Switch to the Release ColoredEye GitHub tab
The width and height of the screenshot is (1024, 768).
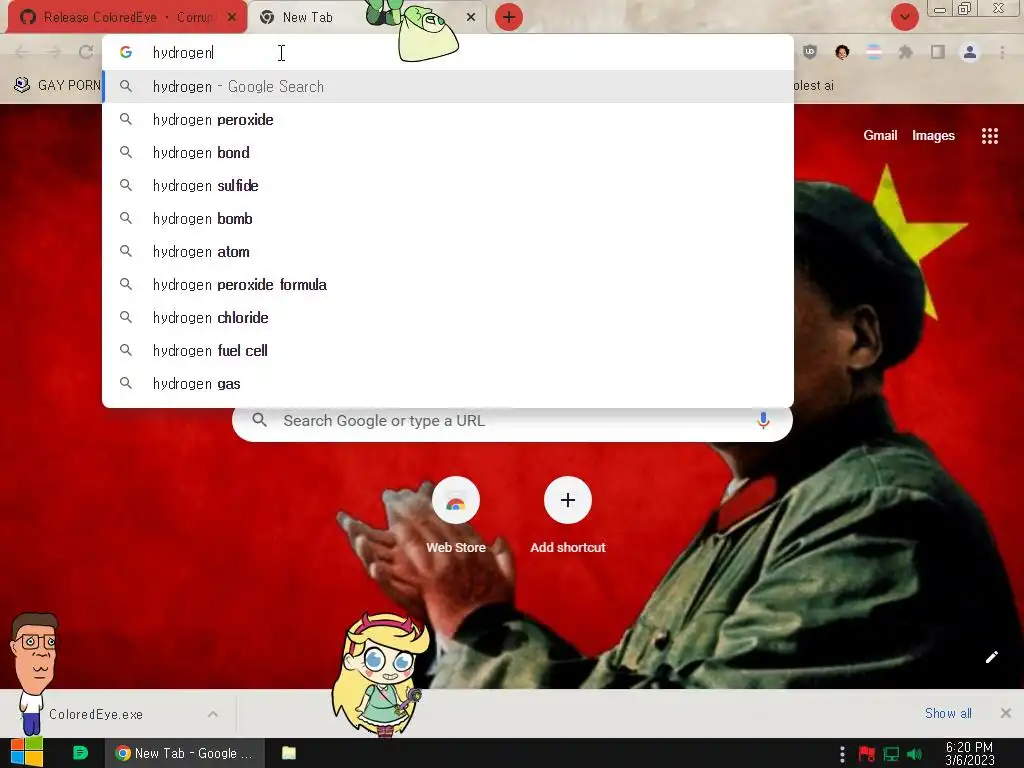tap(127, 17)
